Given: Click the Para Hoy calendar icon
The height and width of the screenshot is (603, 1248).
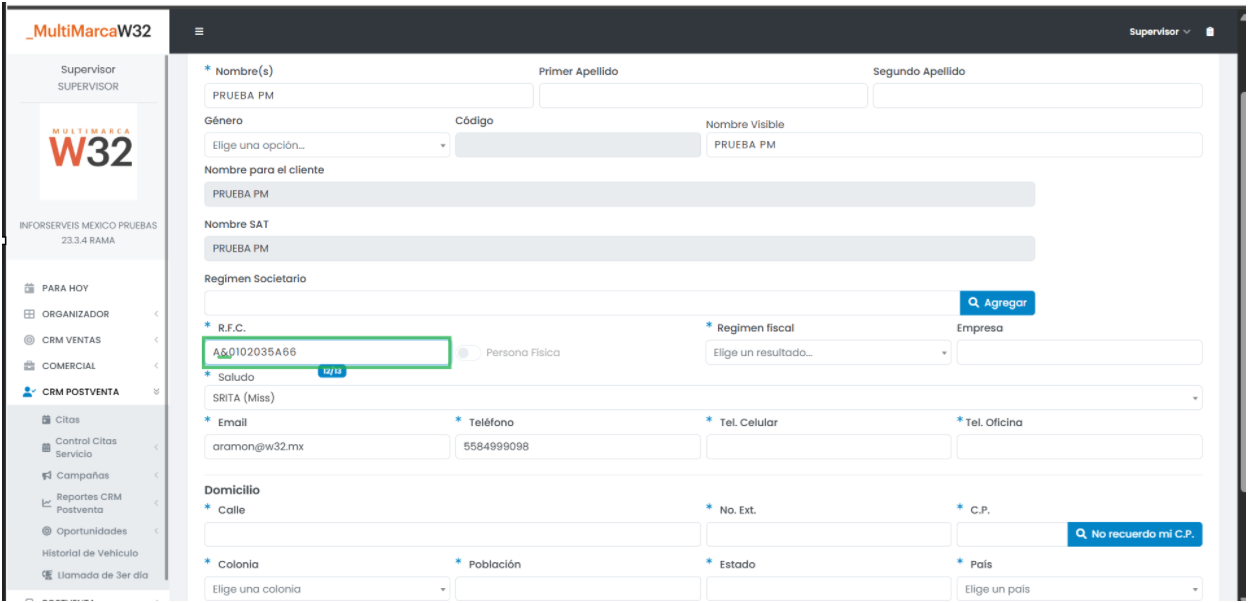Looking at the screenshot, I should 30,288.
